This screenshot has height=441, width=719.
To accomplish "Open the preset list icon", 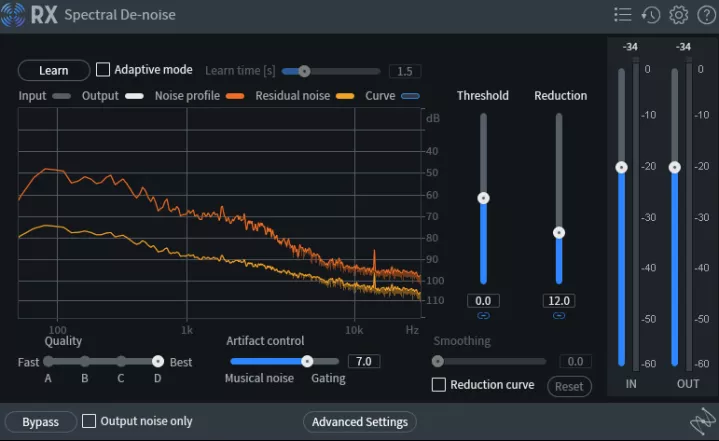I will click(622, 15).
